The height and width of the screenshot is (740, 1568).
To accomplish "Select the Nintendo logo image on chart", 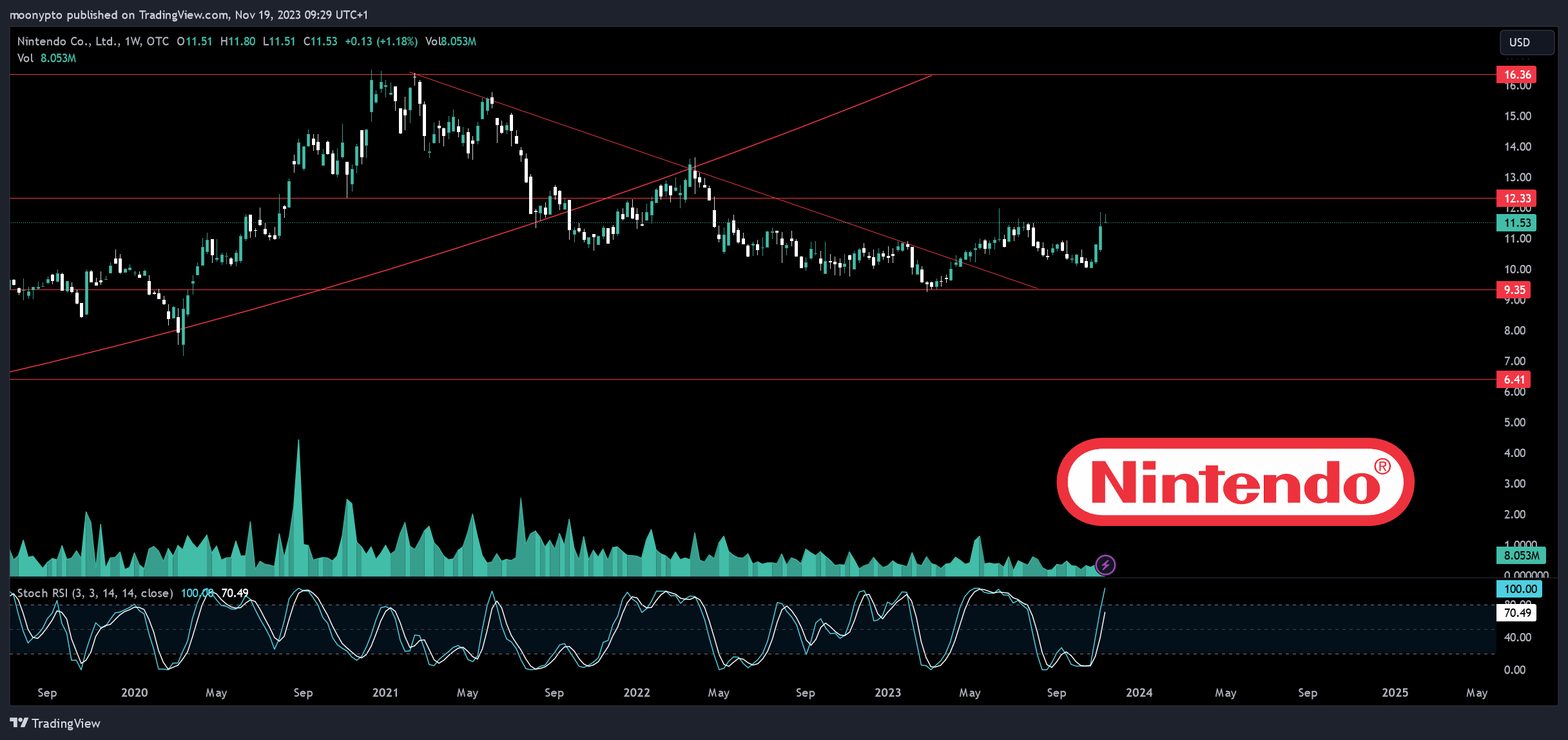I will pyautogui.click(x=1235, y=482).
